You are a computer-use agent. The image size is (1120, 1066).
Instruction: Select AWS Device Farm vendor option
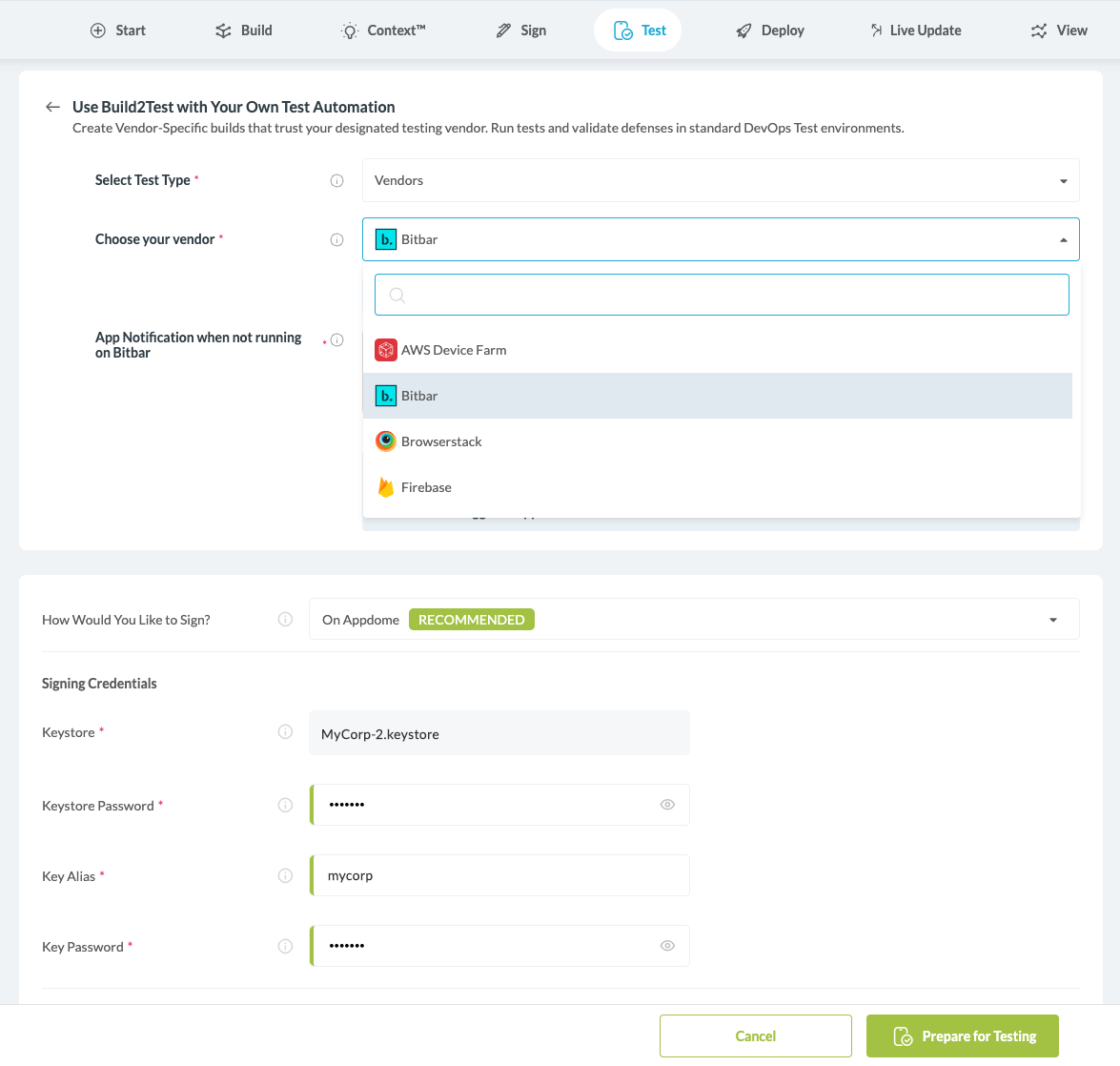[718, 350]
